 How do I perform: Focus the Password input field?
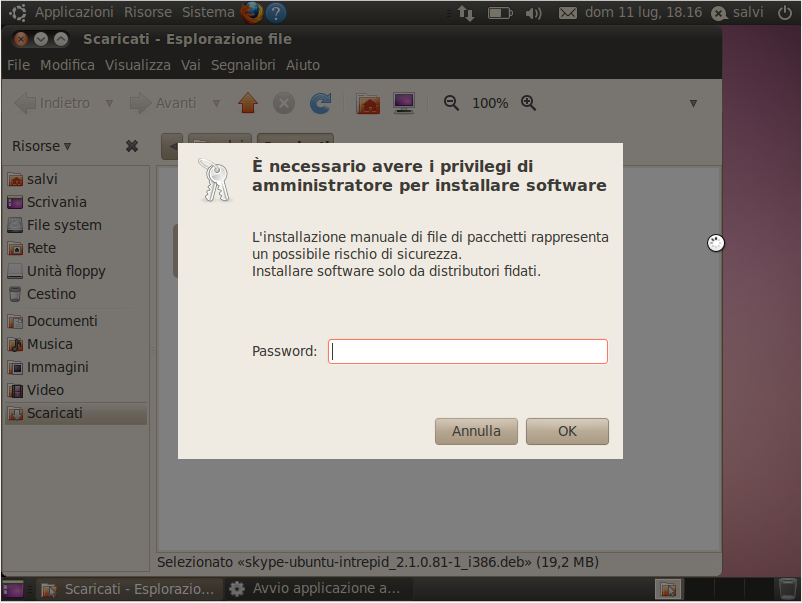coord(467,351)
